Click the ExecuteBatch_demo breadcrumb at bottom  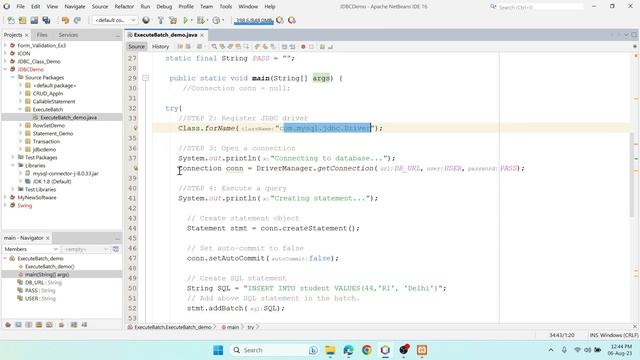pos(172,327)
